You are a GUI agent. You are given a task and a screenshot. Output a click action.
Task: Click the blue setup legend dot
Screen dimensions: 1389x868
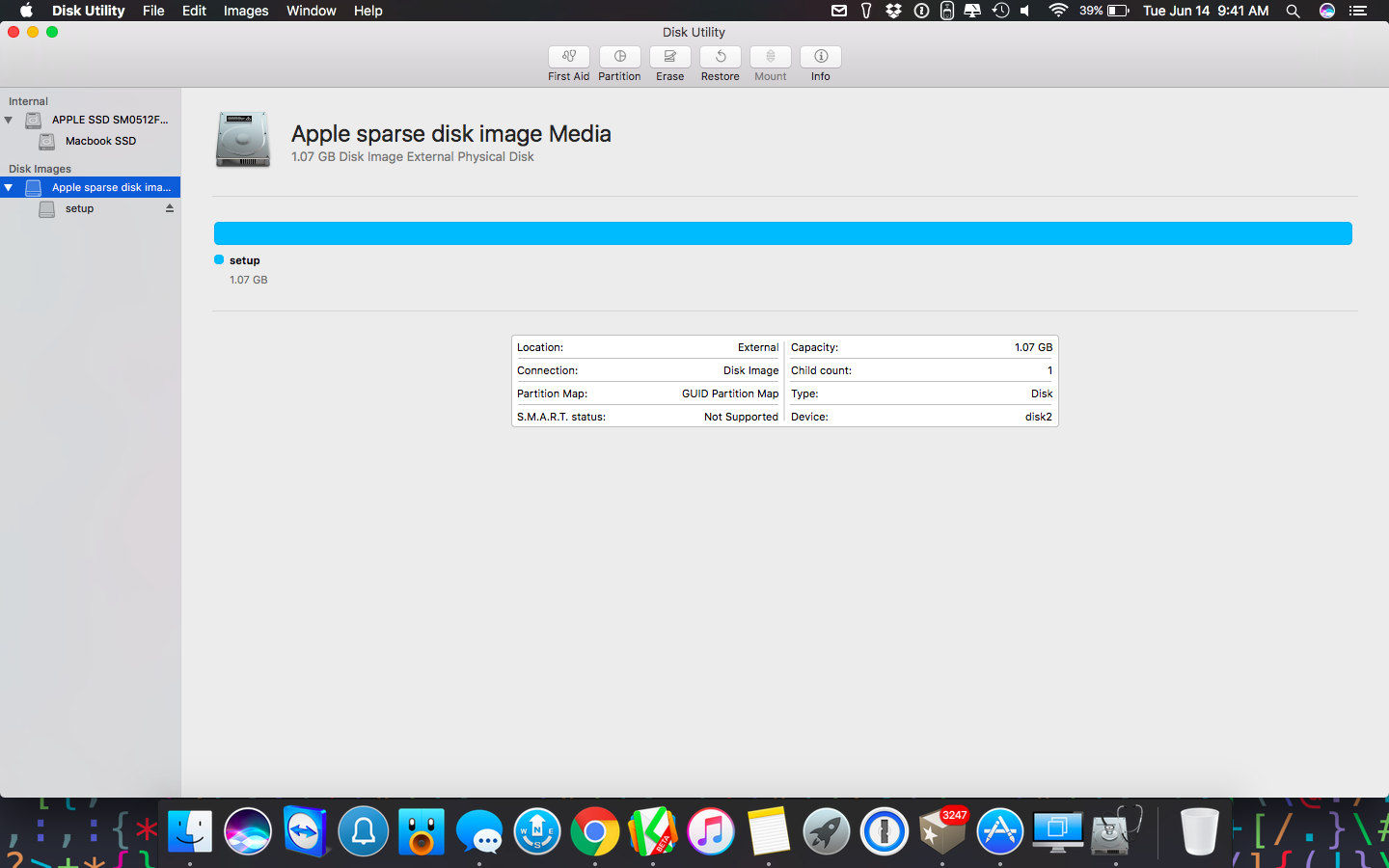[219, 259]
